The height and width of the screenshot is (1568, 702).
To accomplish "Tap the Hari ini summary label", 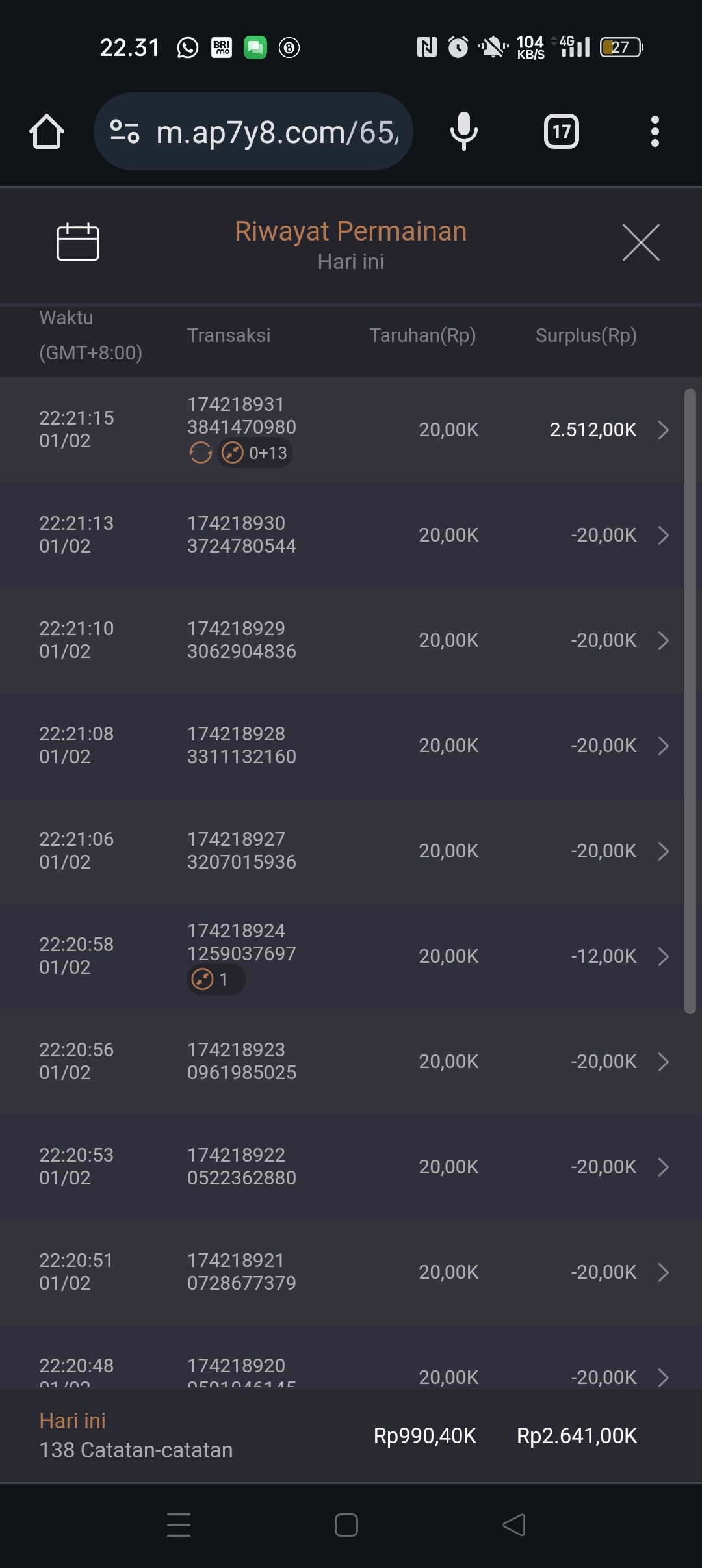I will [x=72, y=1420].
